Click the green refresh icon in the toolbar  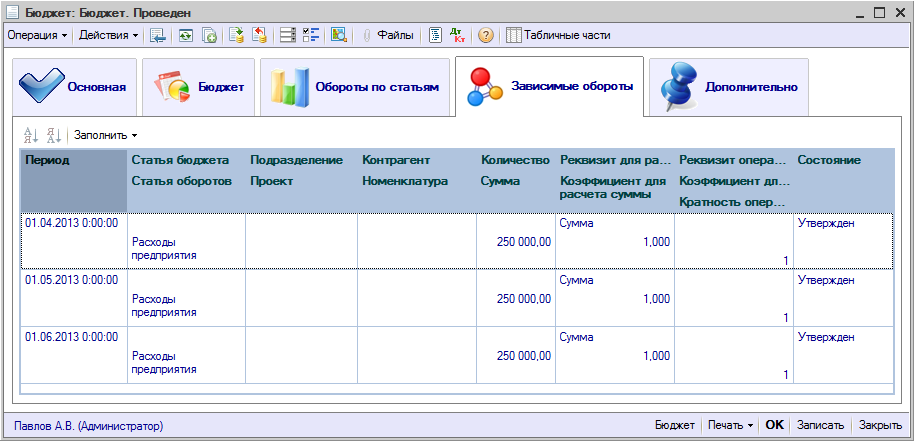185,35
